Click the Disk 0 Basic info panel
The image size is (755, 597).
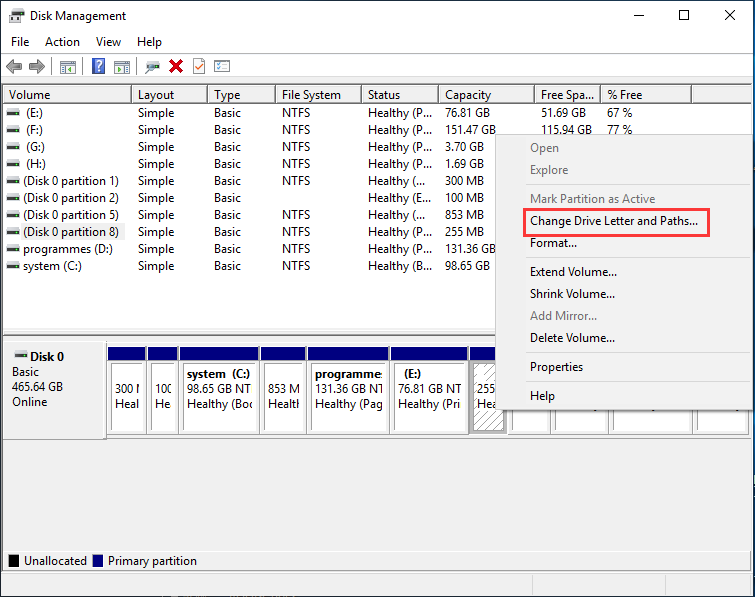click(54, 390)
